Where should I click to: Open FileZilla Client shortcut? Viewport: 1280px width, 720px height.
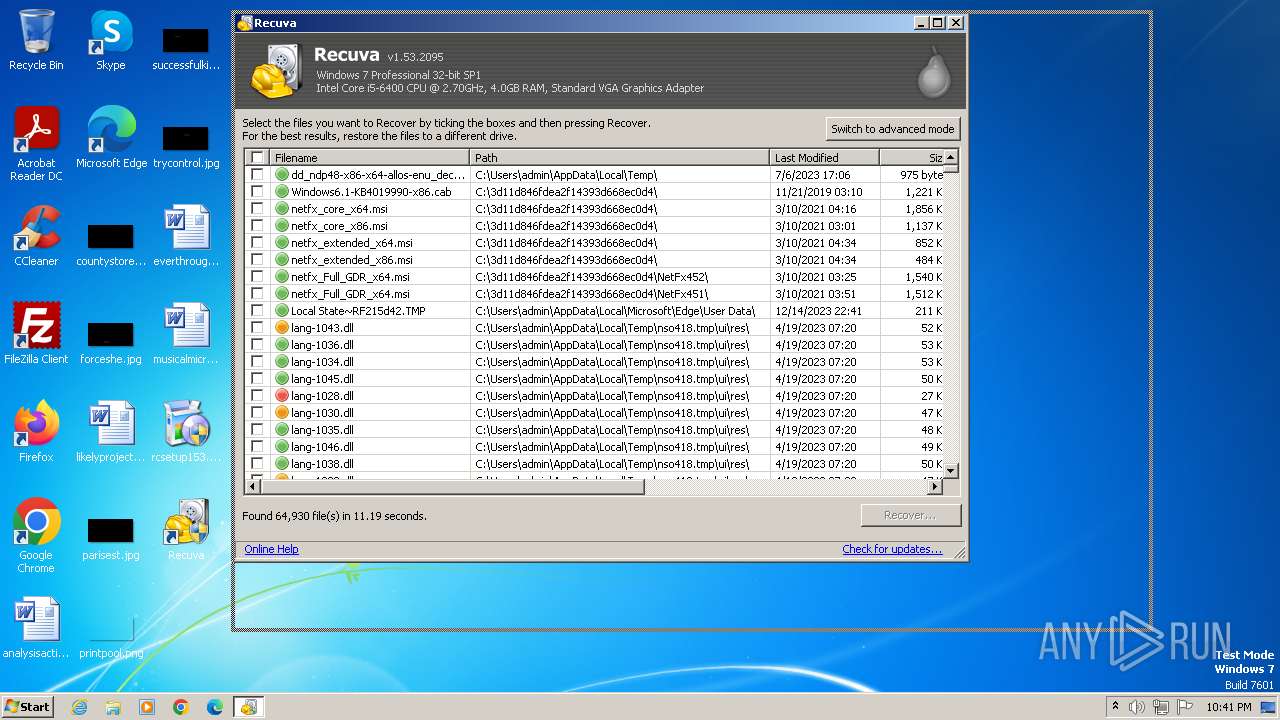[36, 333]
